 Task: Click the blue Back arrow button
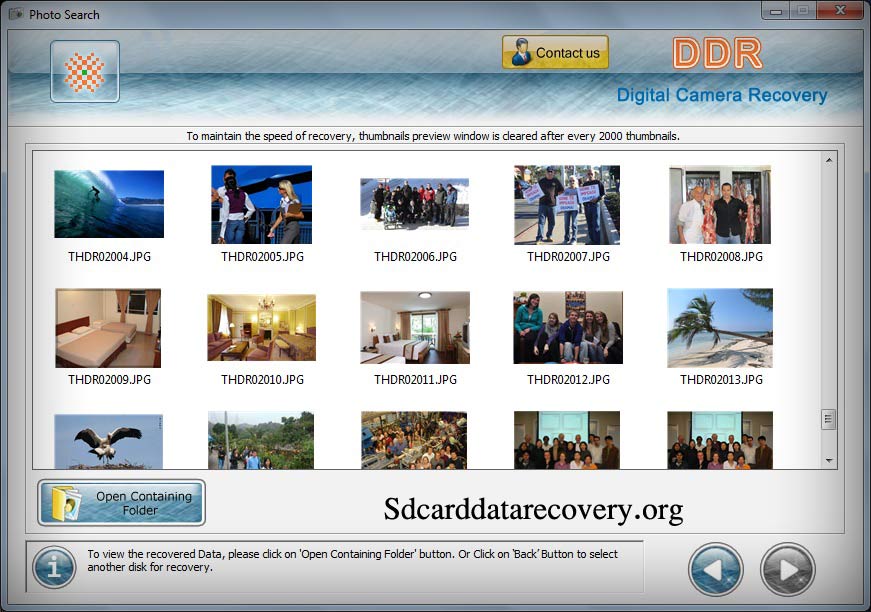pyautogui.click(x=715, y=569)
